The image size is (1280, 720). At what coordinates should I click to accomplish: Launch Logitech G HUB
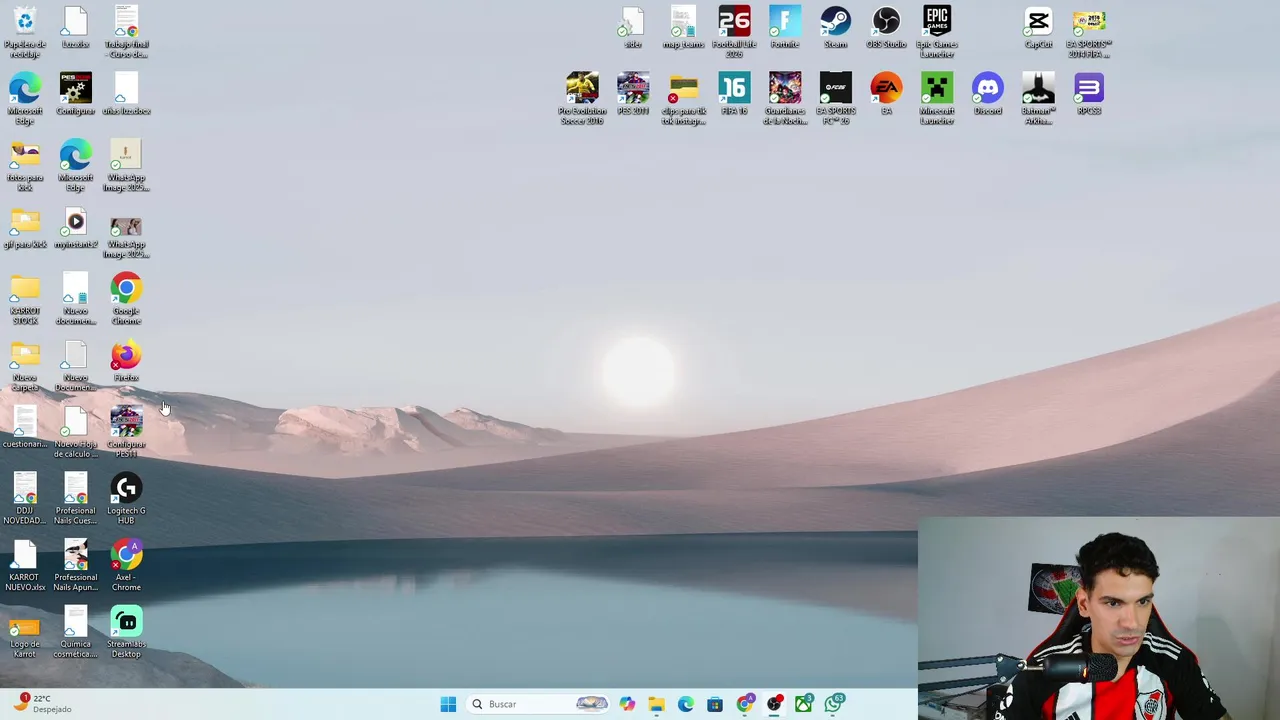[x=126, y=499]
